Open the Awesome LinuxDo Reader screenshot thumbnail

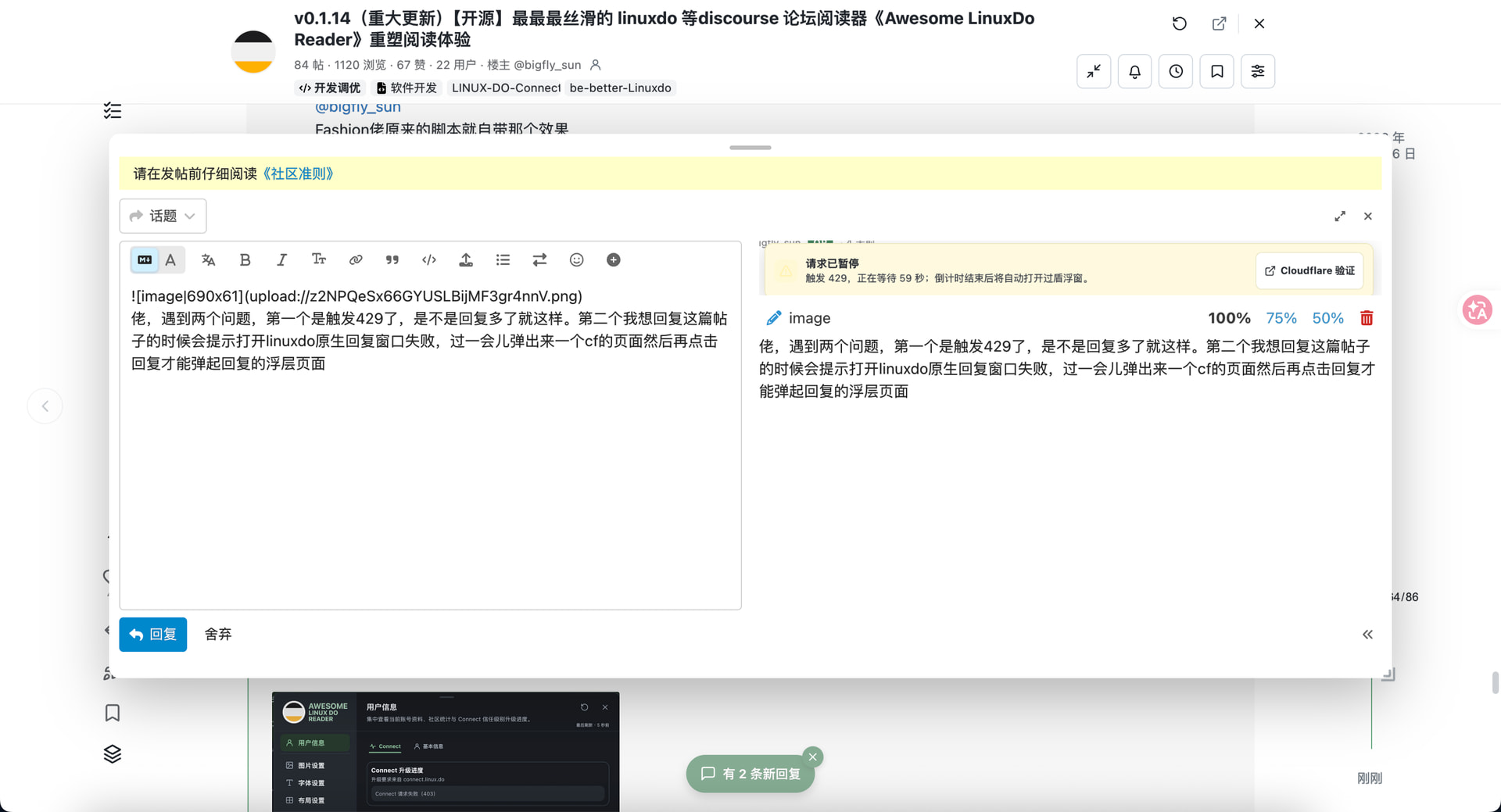pyautogui.click(x=446, y=752)
